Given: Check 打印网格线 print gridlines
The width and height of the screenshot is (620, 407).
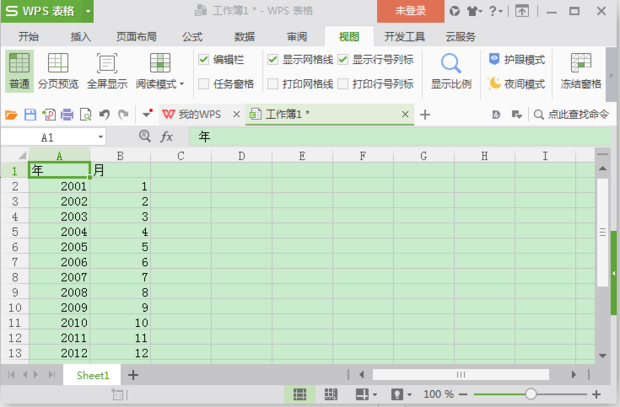Looking at the screenshot, I should (273, 84).
